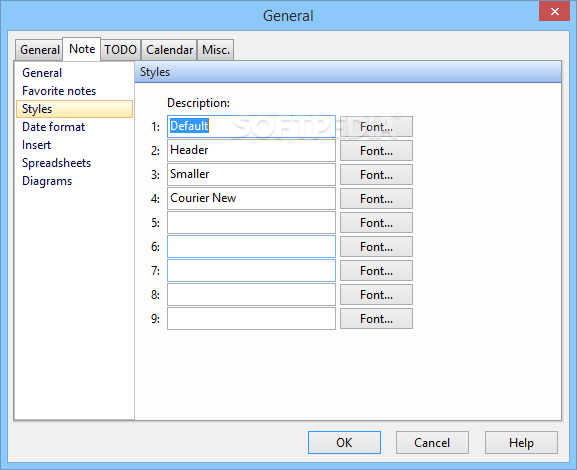Focus the empty style 9 description field
The image size is (577, 470).
tap(251, 318)
